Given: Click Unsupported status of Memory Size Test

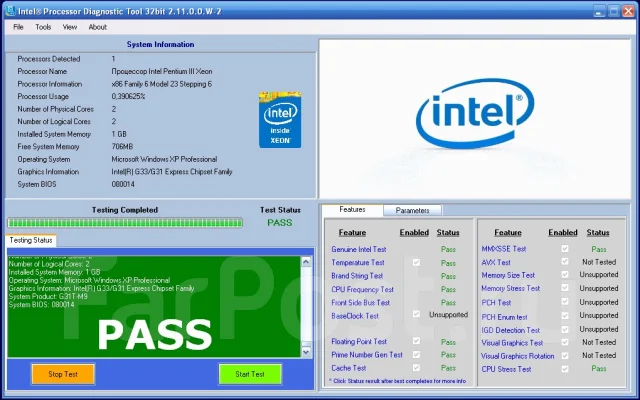Looking at the screenshot, I should [x=599, y=275].
